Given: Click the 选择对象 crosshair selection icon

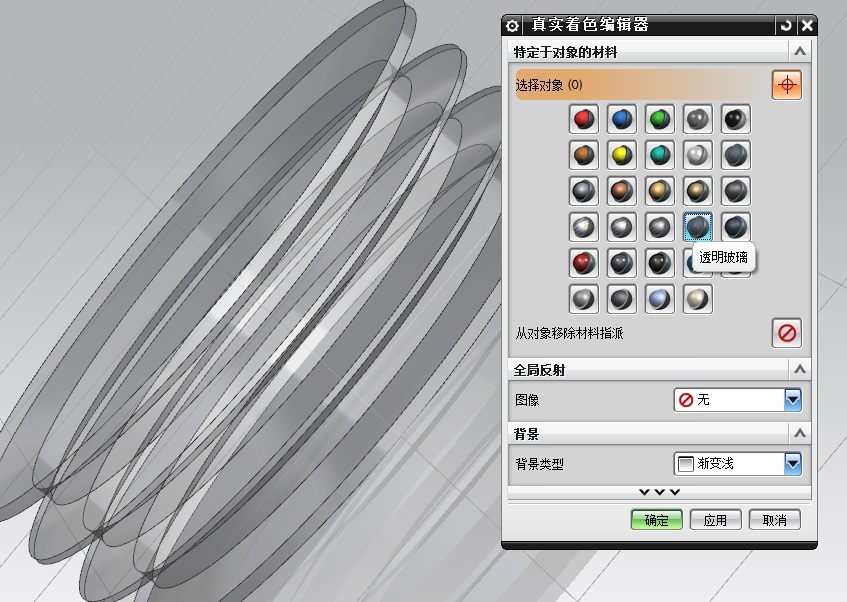Looking at the screenshot, I should pyautogui.click(x=786, y=84).
